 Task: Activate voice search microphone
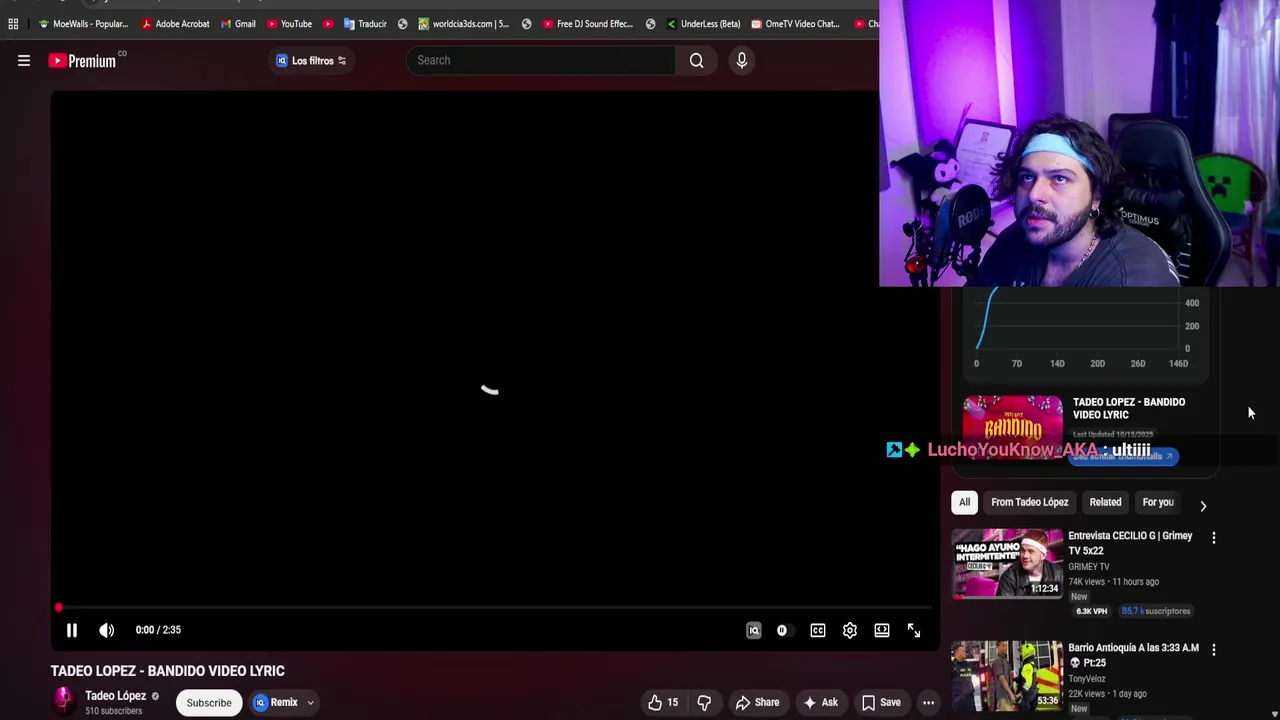[741, 60]
